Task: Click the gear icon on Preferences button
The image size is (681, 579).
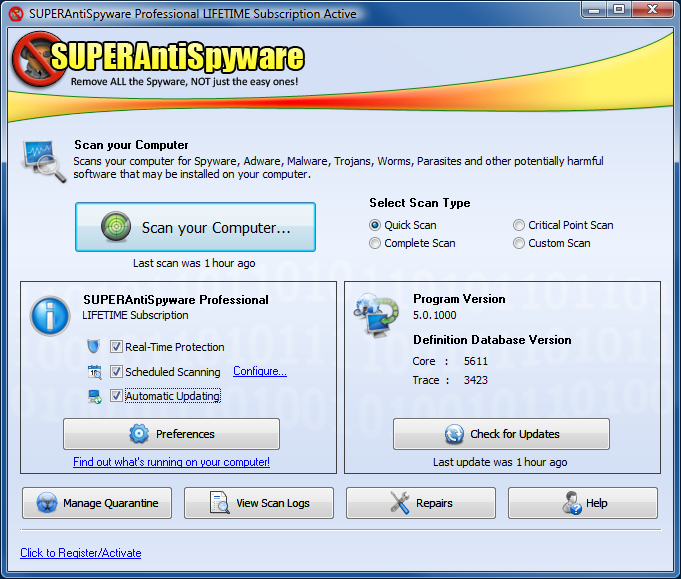Action: 139,434
